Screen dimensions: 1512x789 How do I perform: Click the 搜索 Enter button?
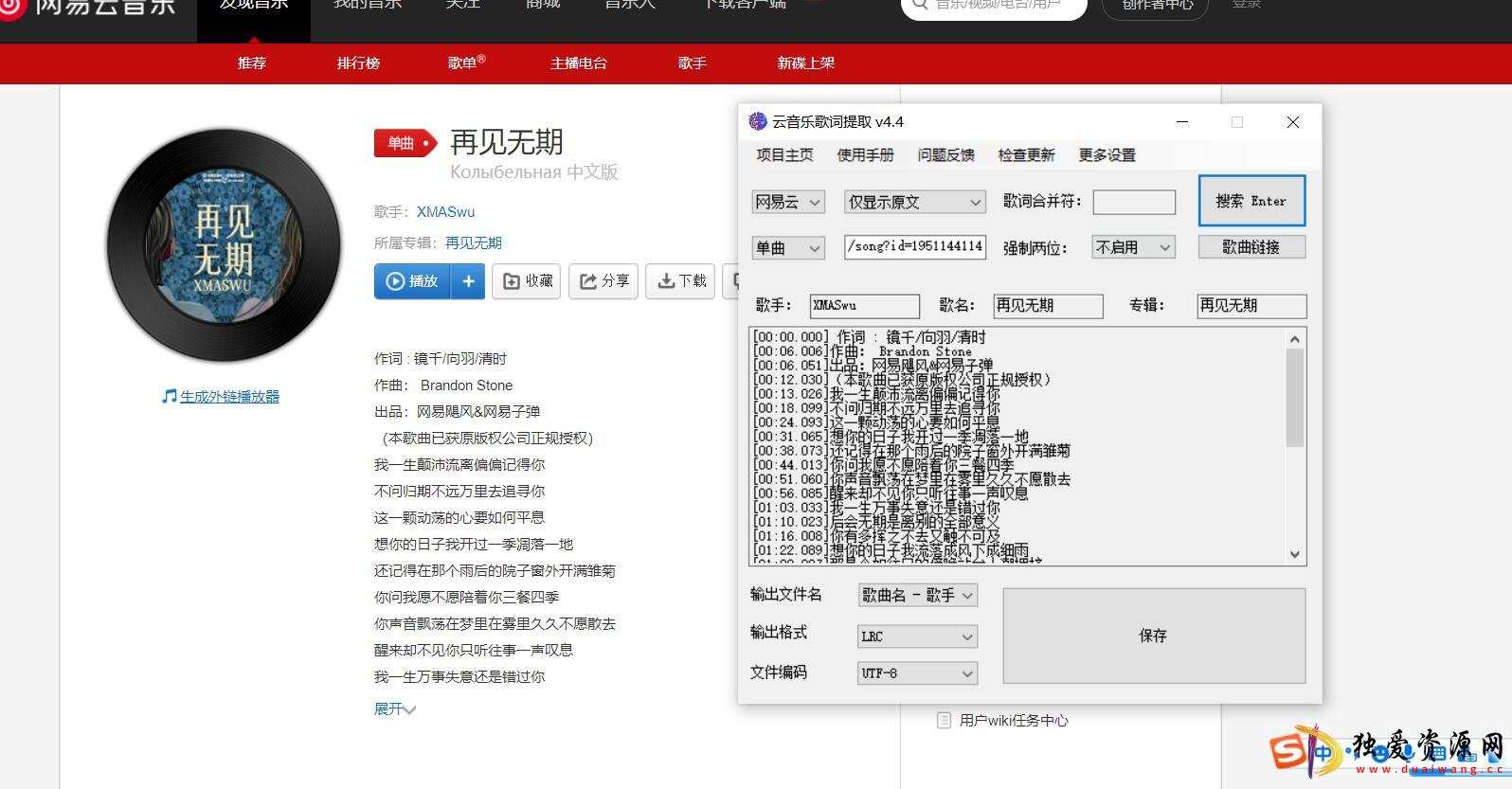[1251, 201]
